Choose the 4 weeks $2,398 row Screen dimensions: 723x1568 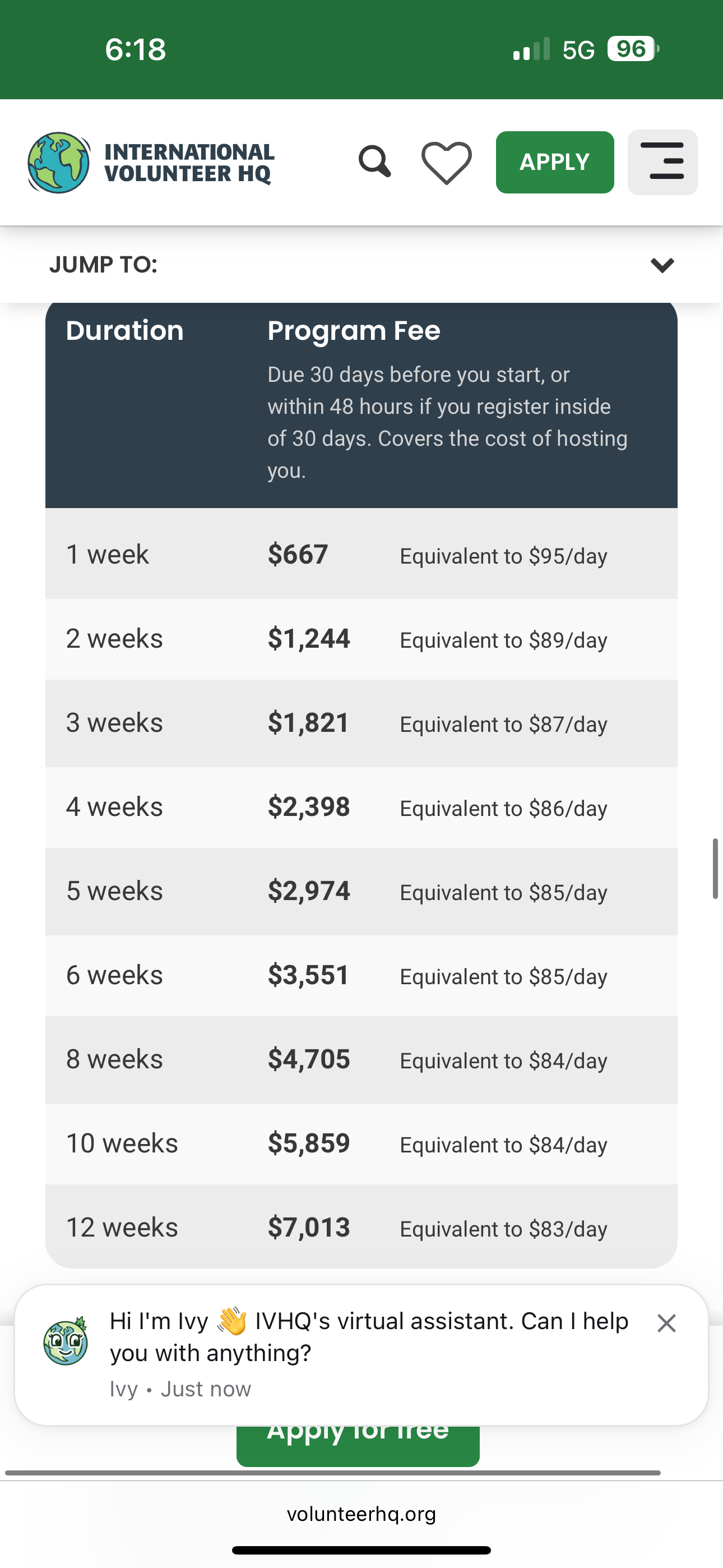tap(361, 807)
